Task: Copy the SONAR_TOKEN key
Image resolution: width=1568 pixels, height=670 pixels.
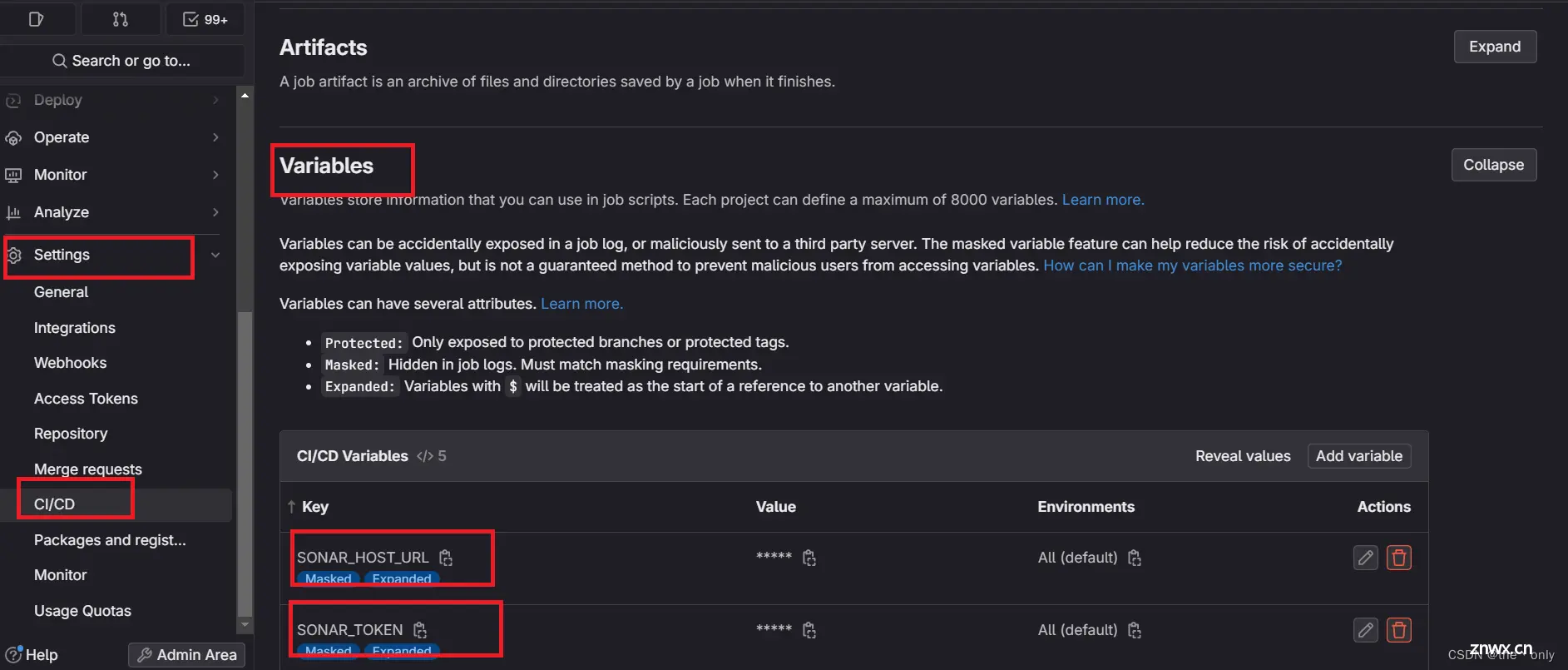Action: pyautogui.click(x=420, y=630)
